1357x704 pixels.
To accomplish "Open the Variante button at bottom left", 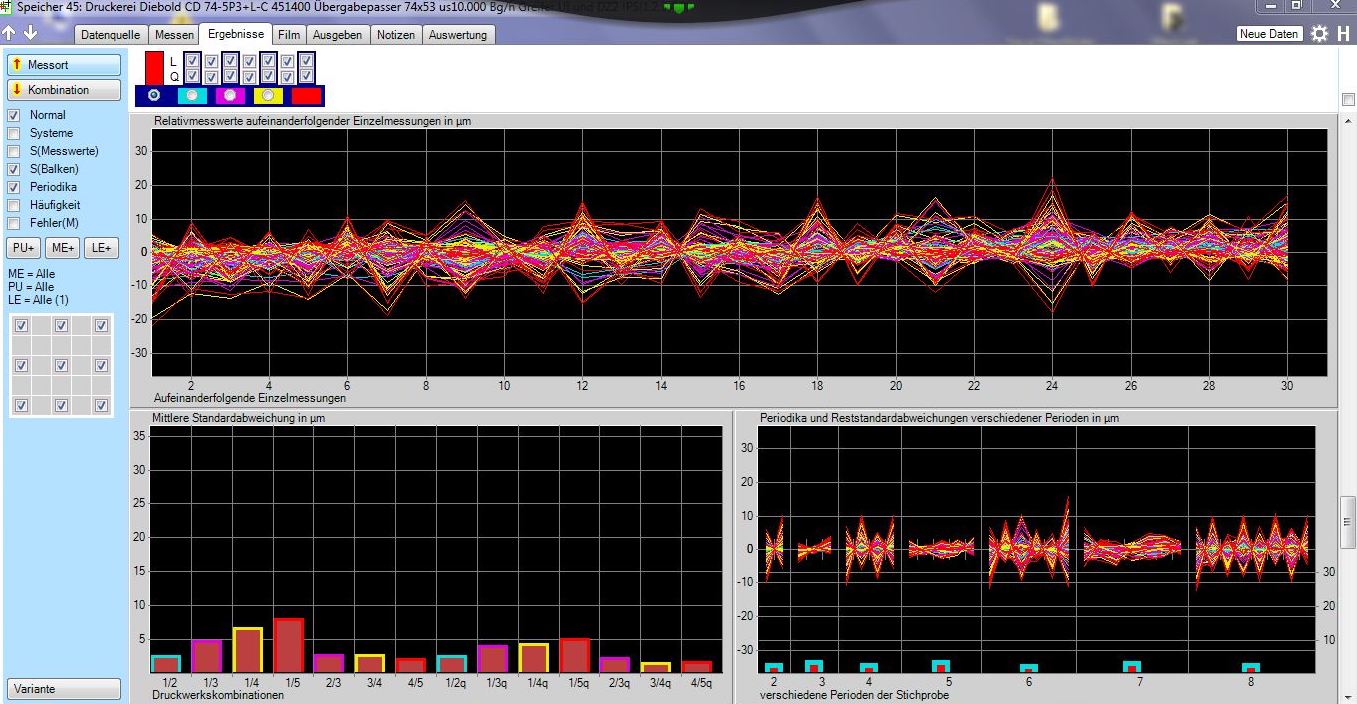I will pos(64,689).
